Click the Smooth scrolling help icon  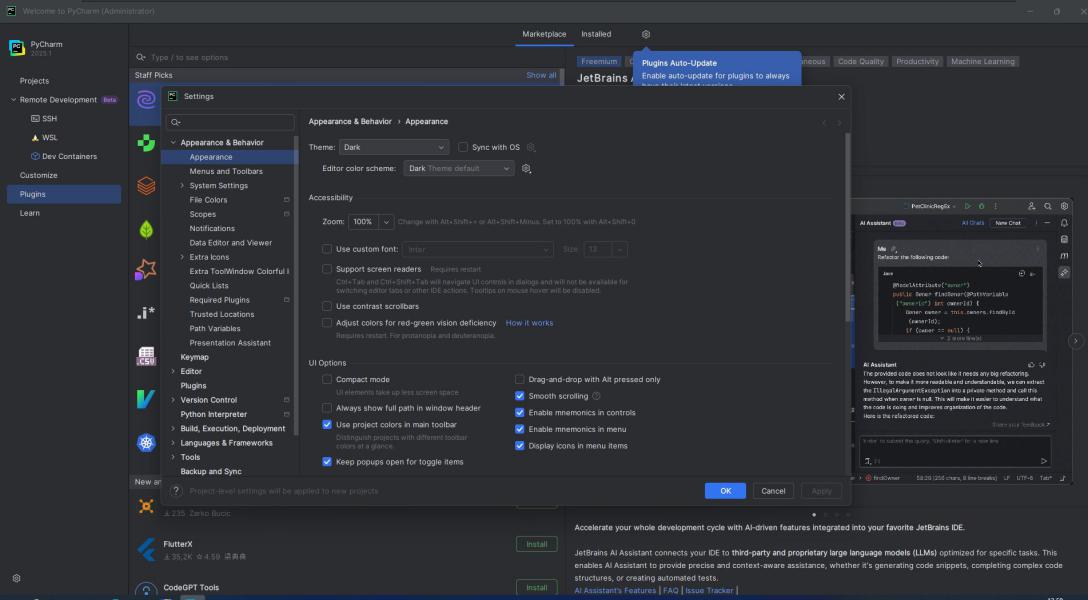[597, 397]
